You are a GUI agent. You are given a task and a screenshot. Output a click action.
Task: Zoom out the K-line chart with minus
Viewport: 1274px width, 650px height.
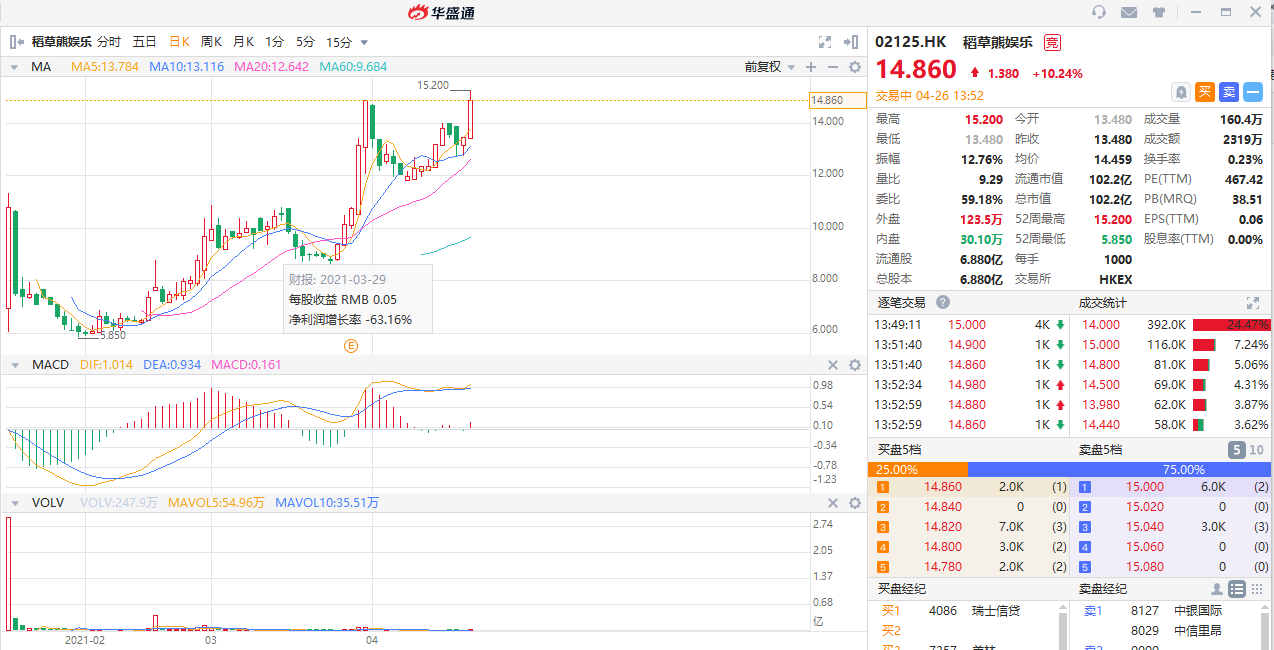[832, 67]
